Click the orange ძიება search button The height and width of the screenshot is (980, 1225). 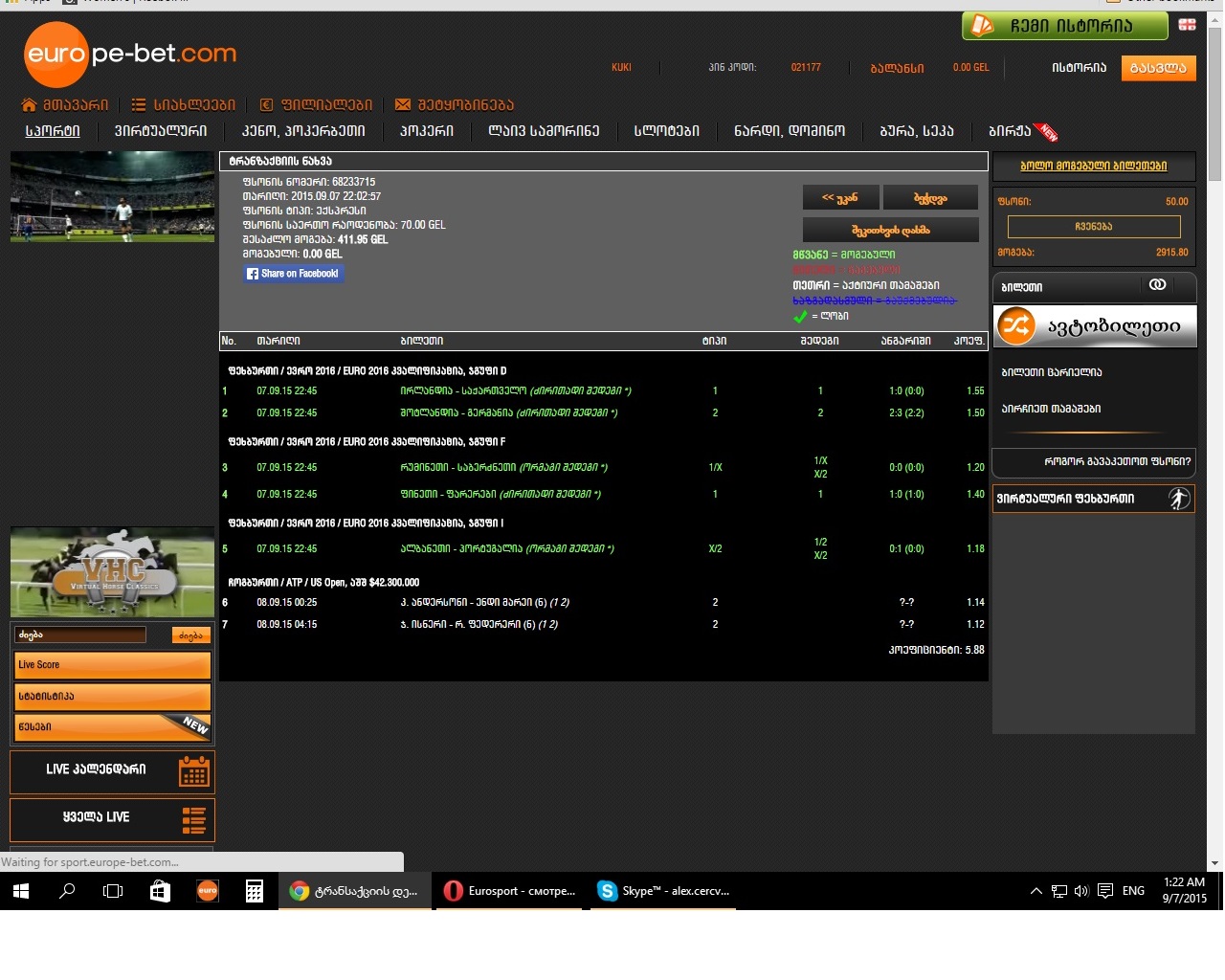point(191,635)
